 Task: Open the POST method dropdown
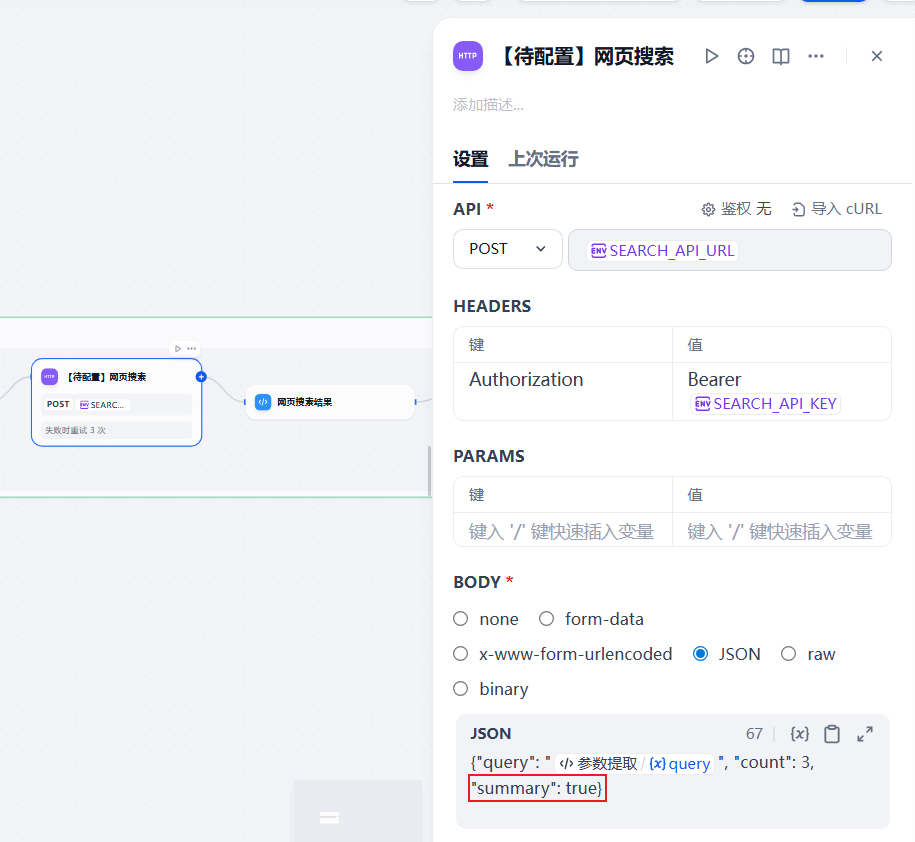coord(508,249)
